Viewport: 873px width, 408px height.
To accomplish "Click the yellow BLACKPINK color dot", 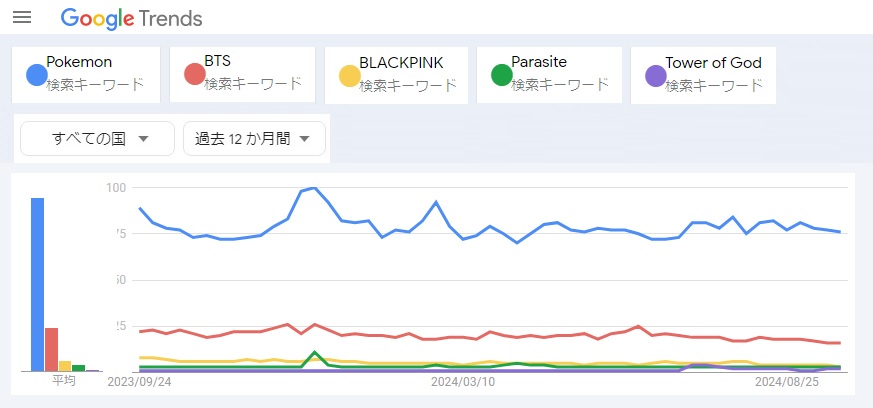I will pyautogui.click(x=349, y=75).
